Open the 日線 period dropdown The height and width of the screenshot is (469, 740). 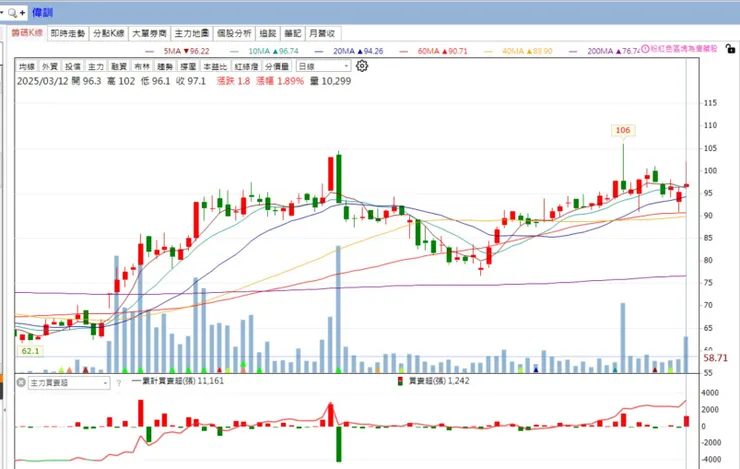(x=324, y=66)
